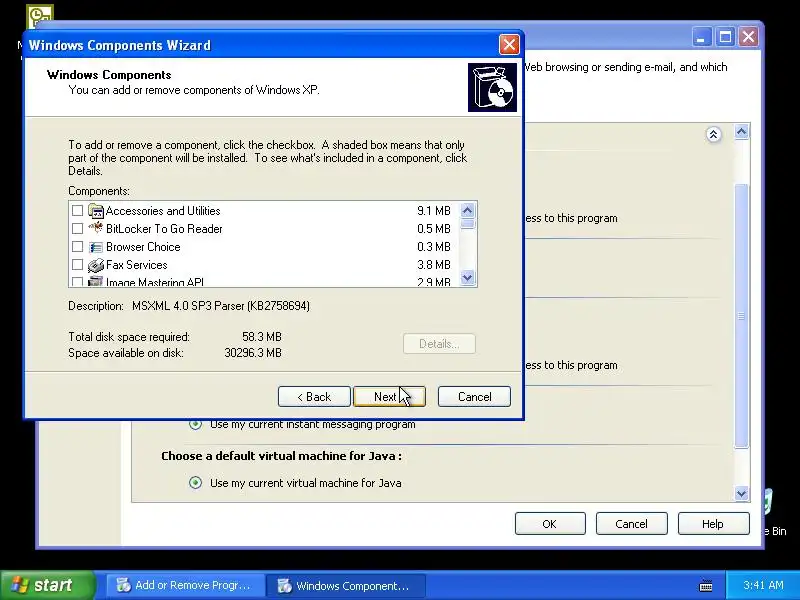The height and width of the screenshot is (600, 800).
Task: Select the BitLocker To Go Reader entry
Action: [164, 229]
